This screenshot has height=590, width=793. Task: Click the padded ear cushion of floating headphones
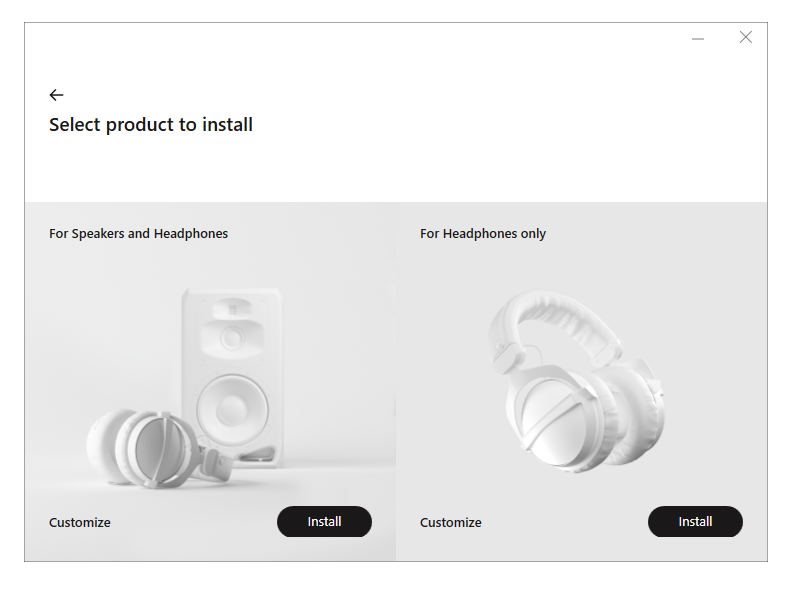point(632,410)
